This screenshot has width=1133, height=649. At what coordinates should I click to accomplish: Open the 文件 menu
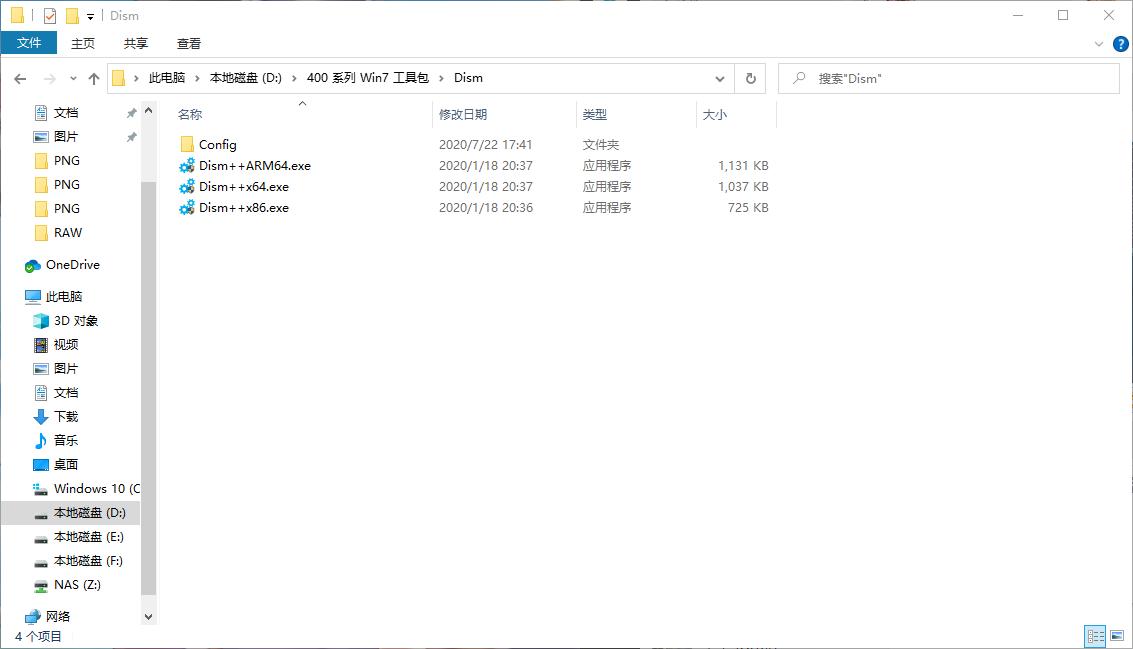[x=30, y=43]
